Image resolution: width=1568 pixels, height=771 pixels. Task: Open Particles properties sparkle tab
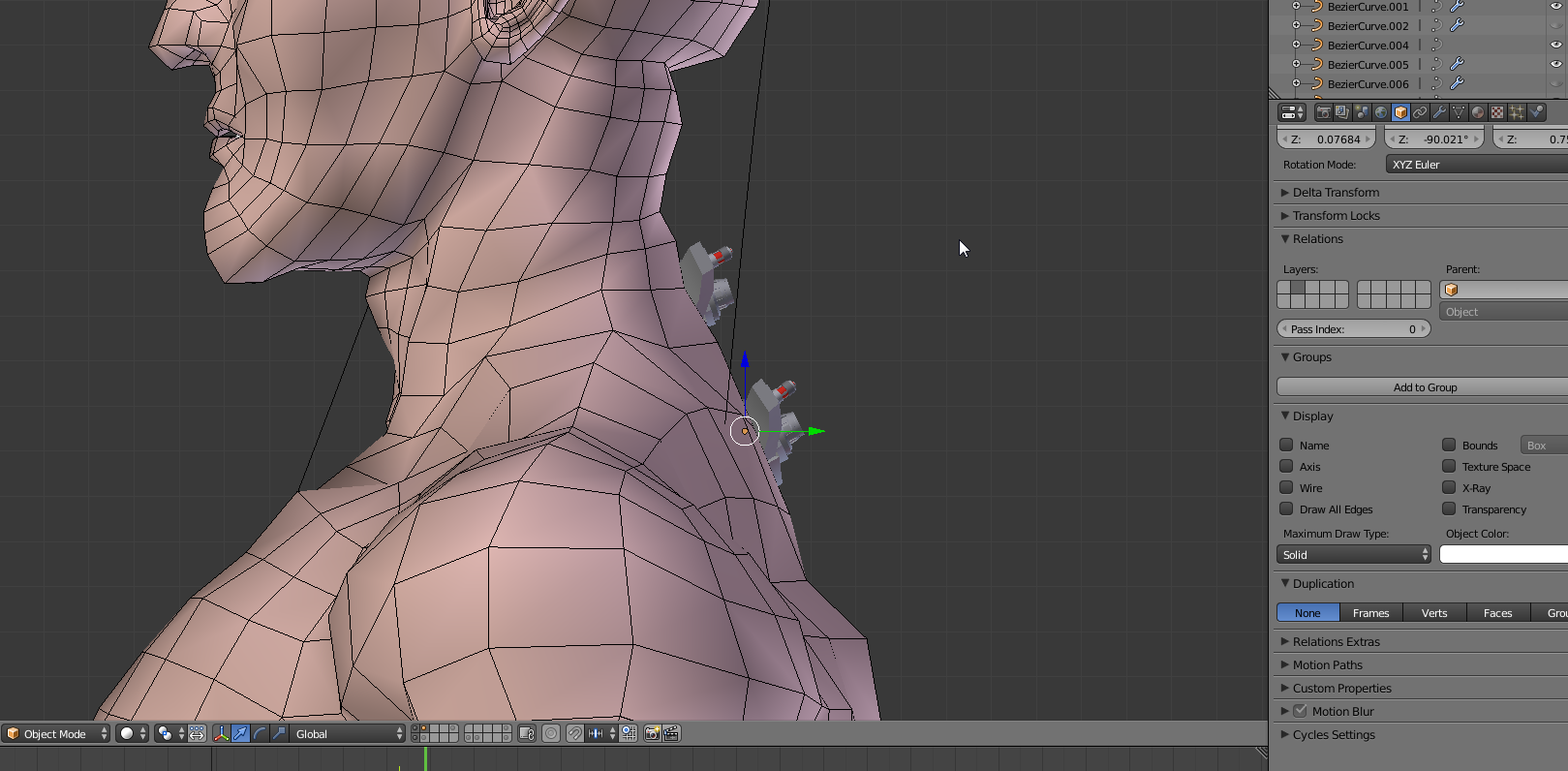(x=1517, y=112)
